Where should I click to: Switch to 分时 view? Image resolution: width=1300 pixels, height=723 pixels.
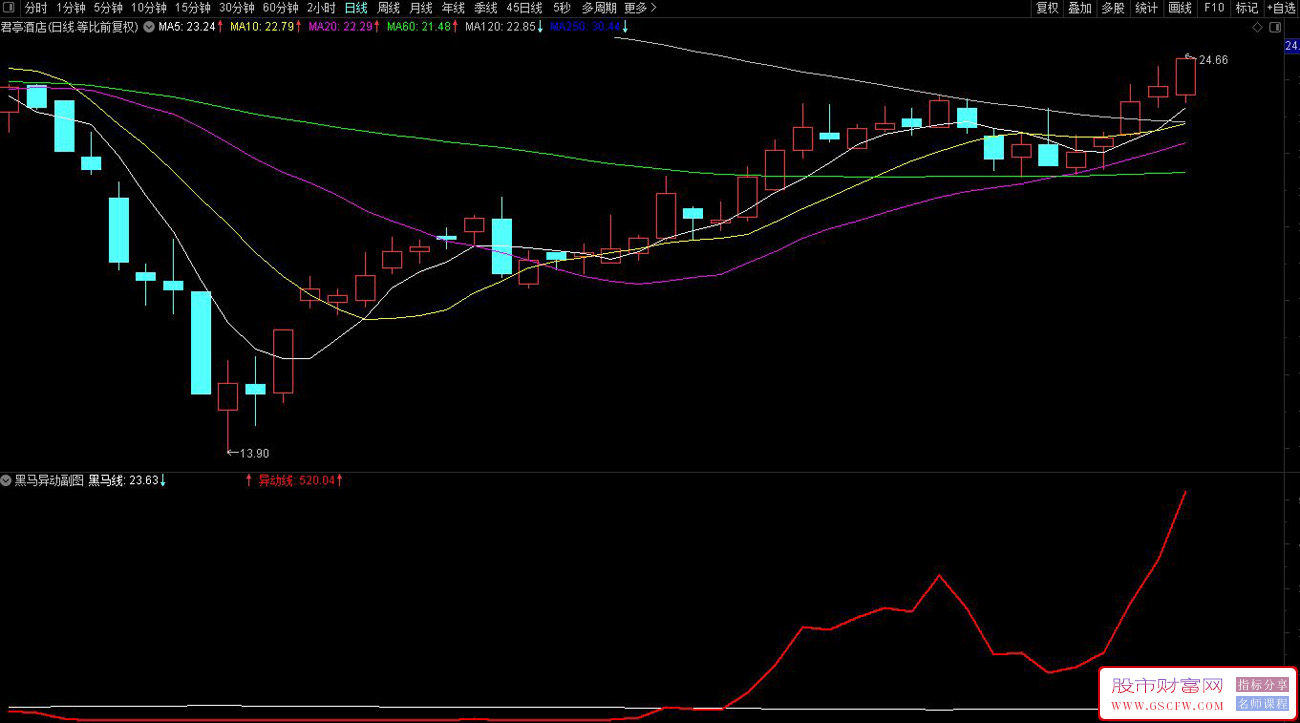tap(36, 8)
